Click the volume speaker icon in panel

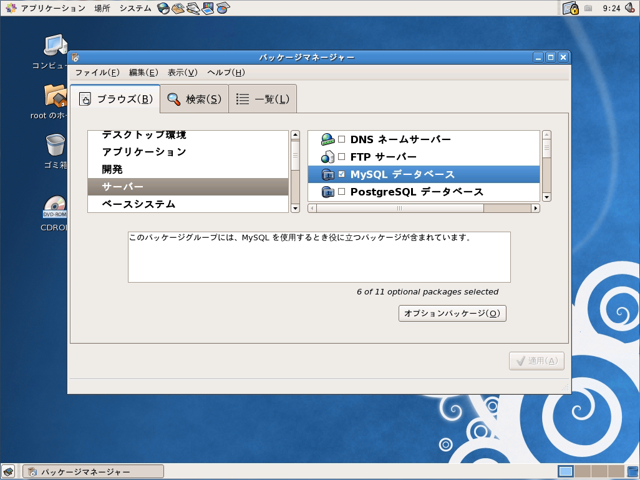630,8
